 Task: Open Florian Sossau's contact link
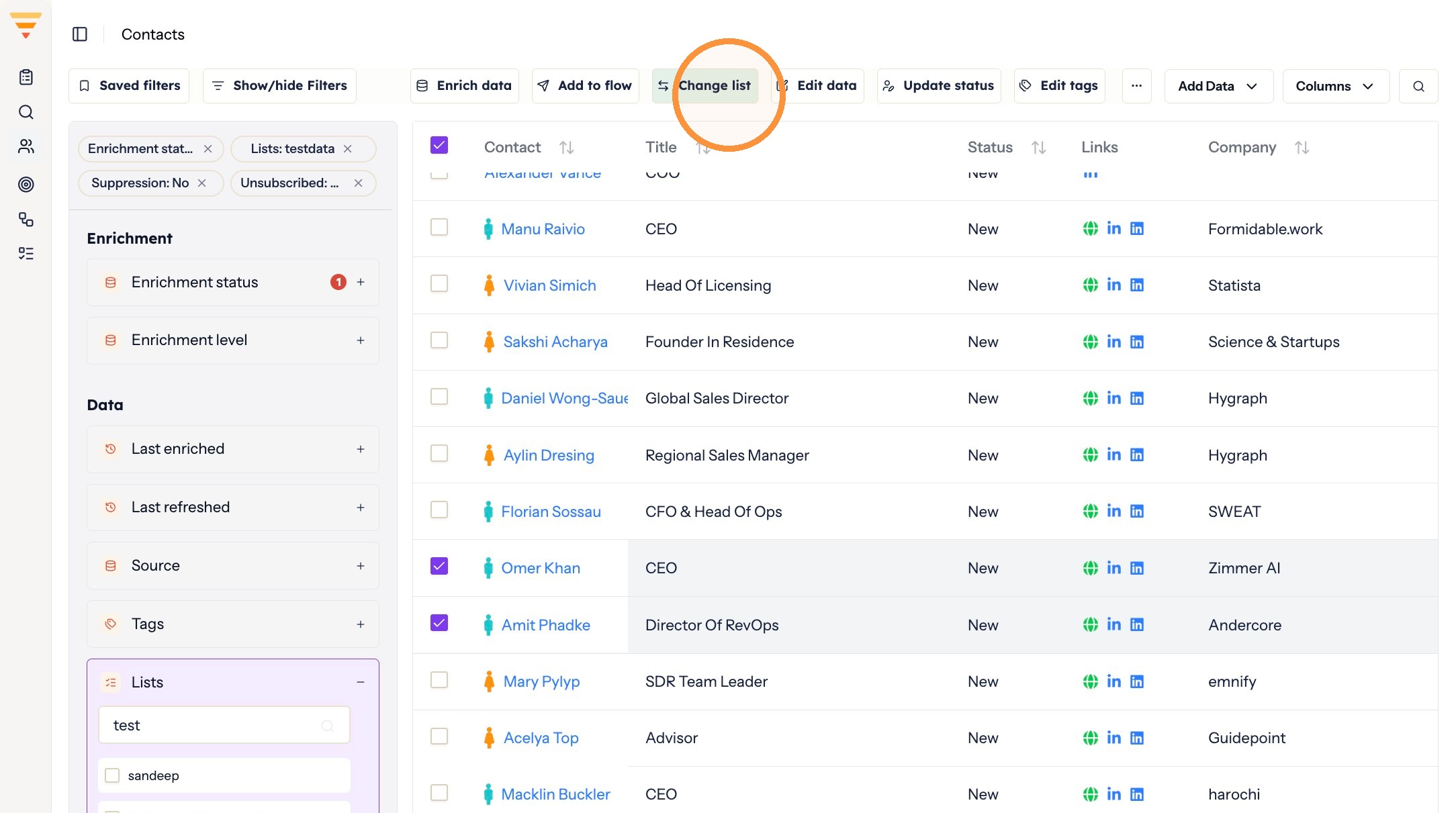(551, 512)
